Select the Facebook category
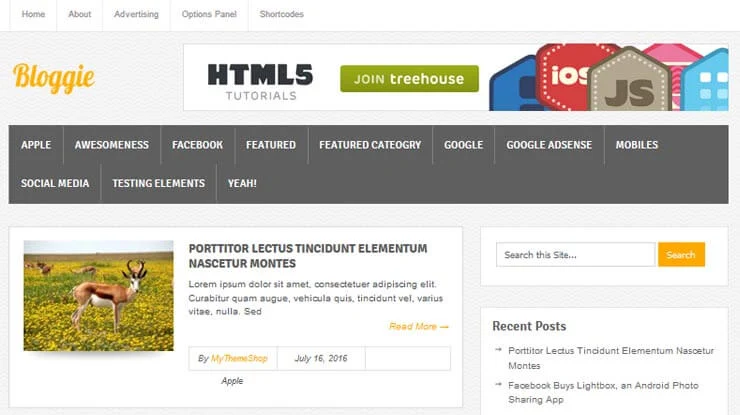This screenshot has height=415, width=740. [197, 145]
